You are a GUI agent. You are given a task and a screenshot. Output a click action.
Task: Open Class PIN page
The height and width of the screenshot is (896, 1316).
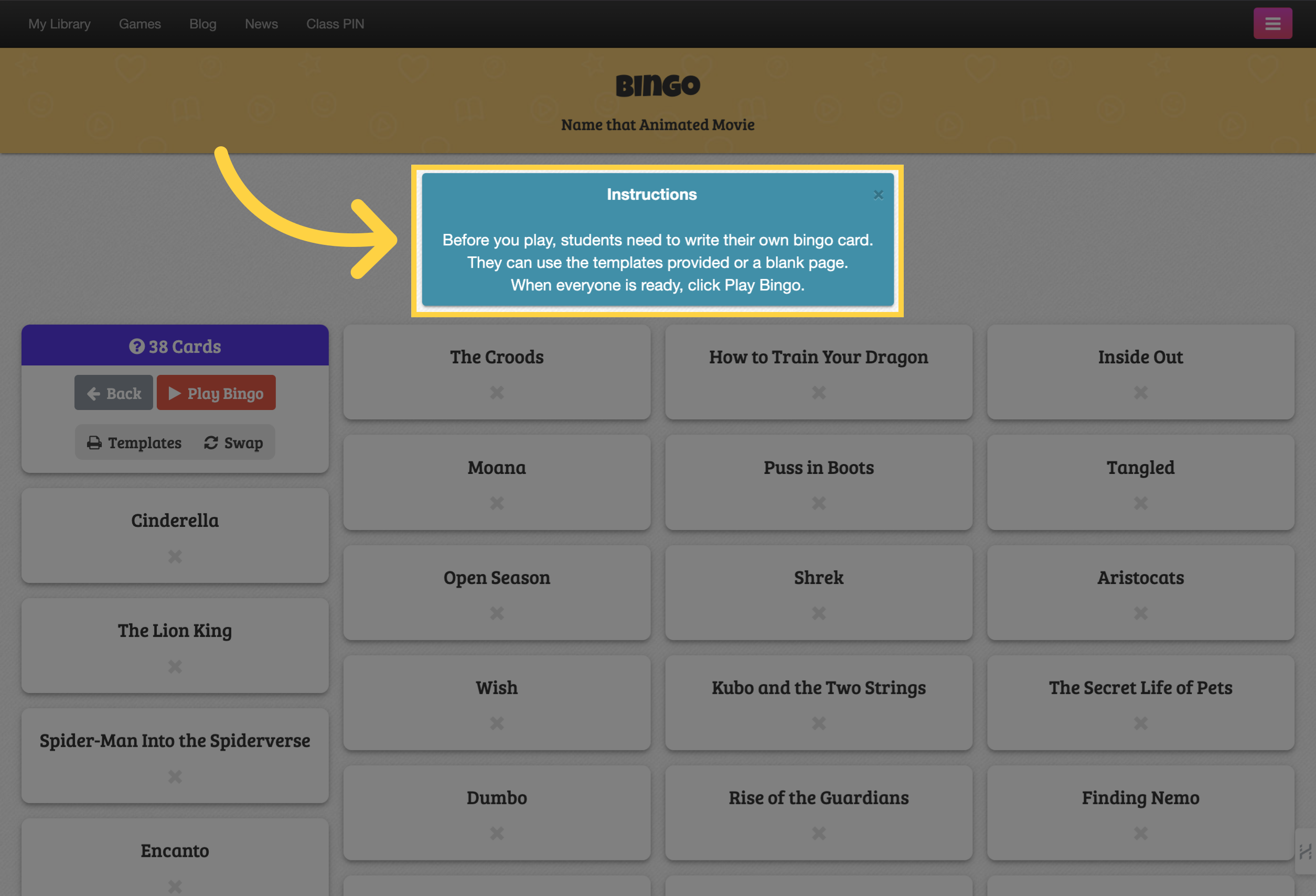(x=335, y=24)
